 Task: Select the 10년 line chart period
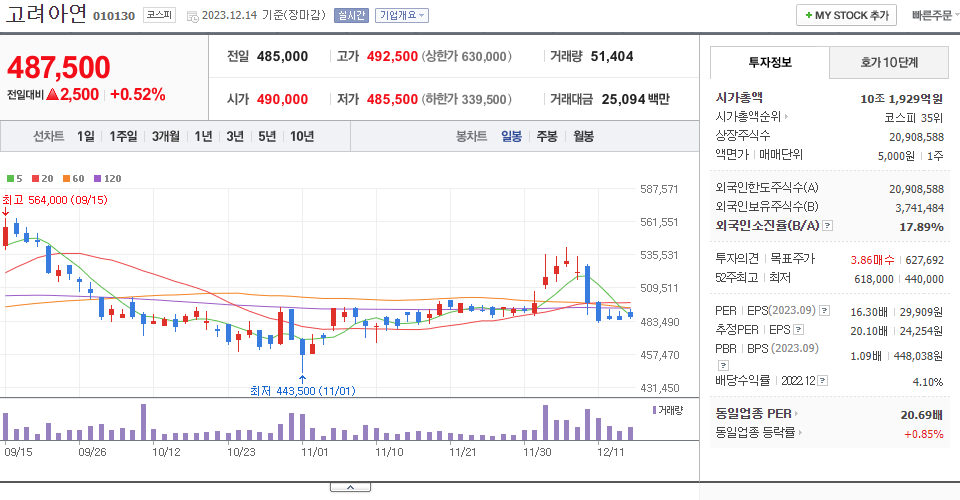pos(302,136)
